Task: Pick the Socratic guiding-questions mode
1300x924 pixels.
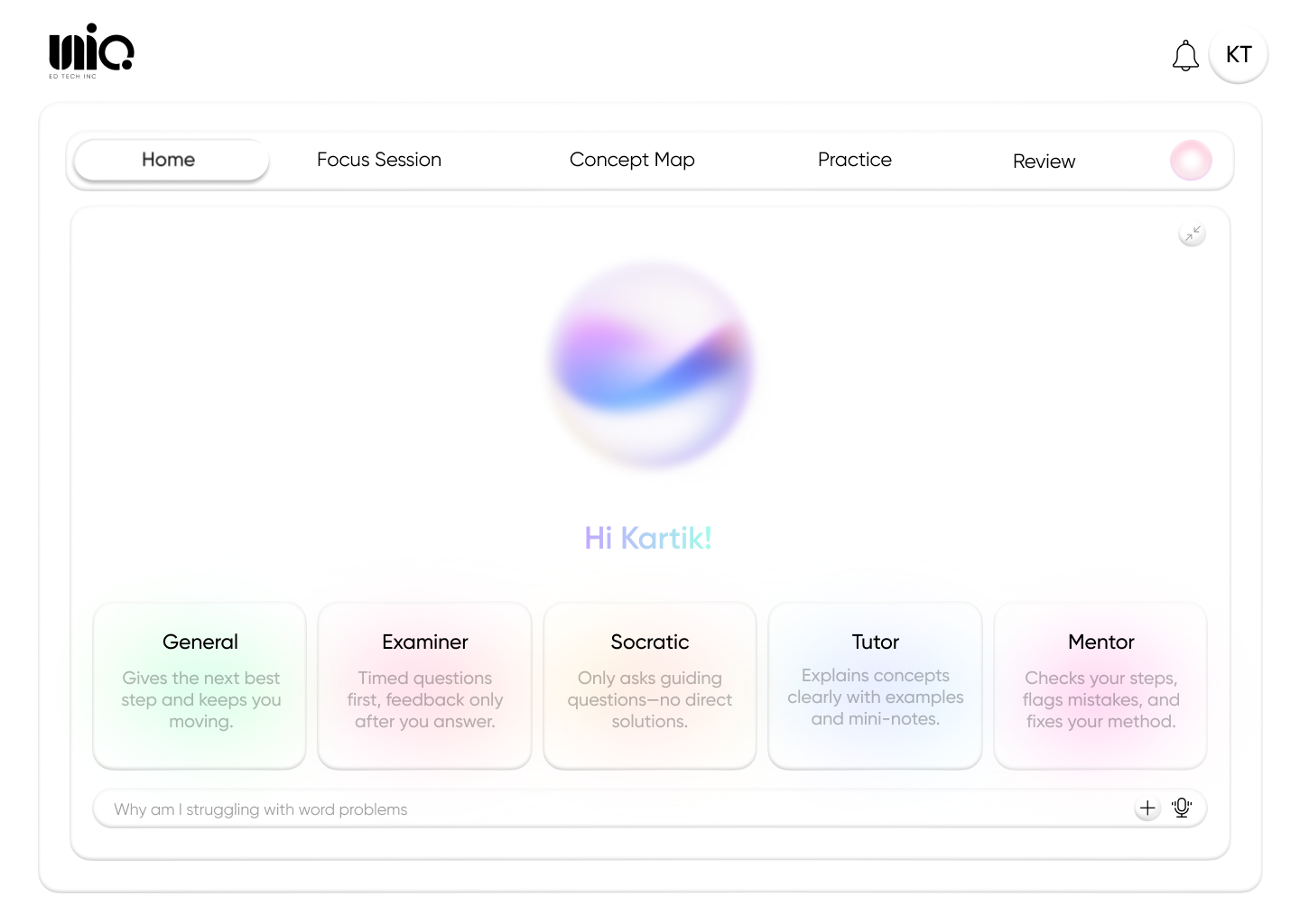Action: coord(649,686)
